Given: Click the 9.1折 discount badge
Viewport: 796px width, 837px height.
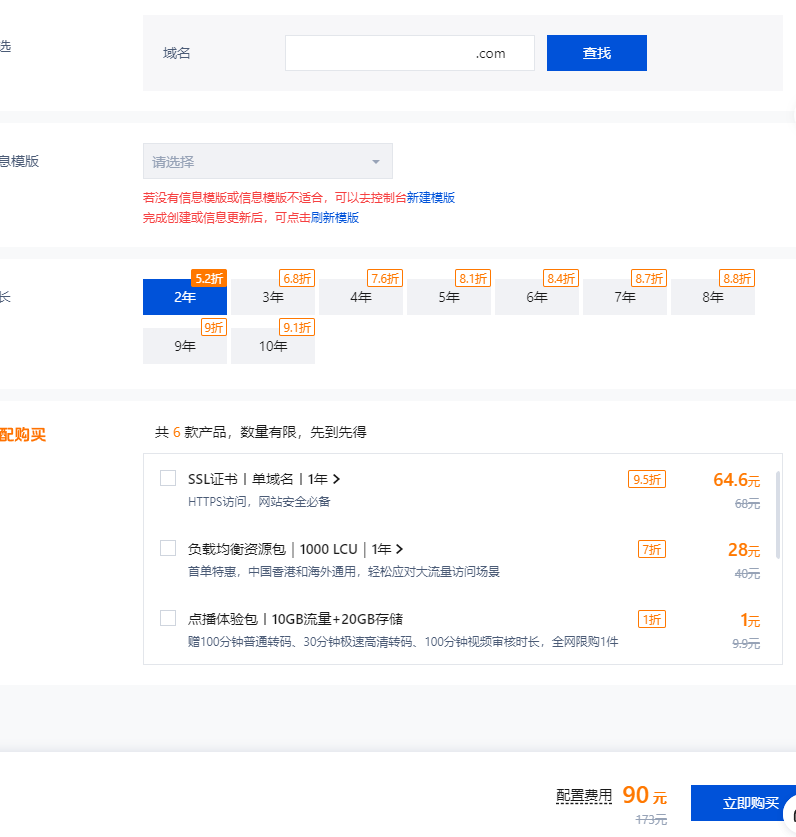Looking at the screenshot, I should coord(297,327).
